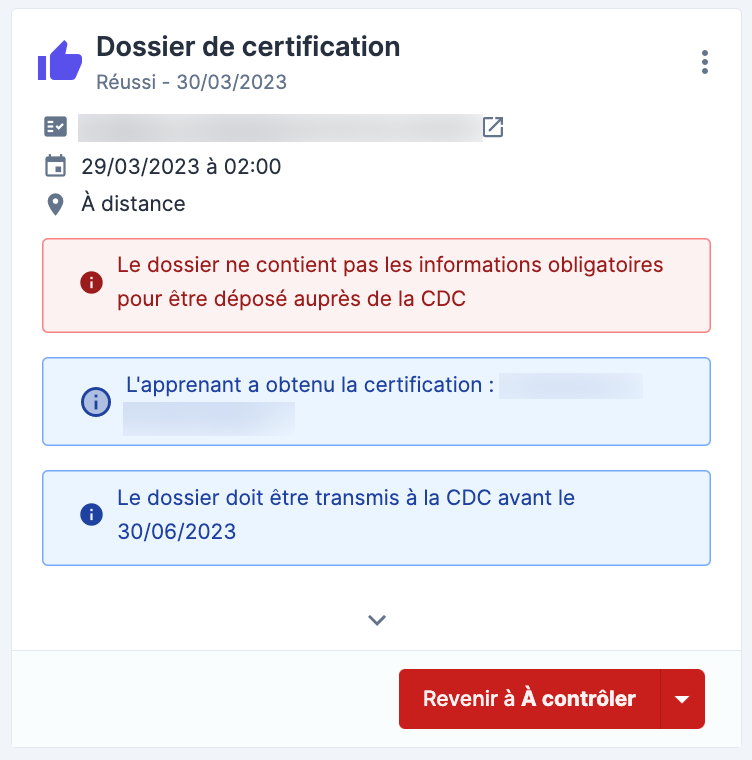752x760 pixels.
Task: Click the blurred certification name link
Action: click(280, 128)
